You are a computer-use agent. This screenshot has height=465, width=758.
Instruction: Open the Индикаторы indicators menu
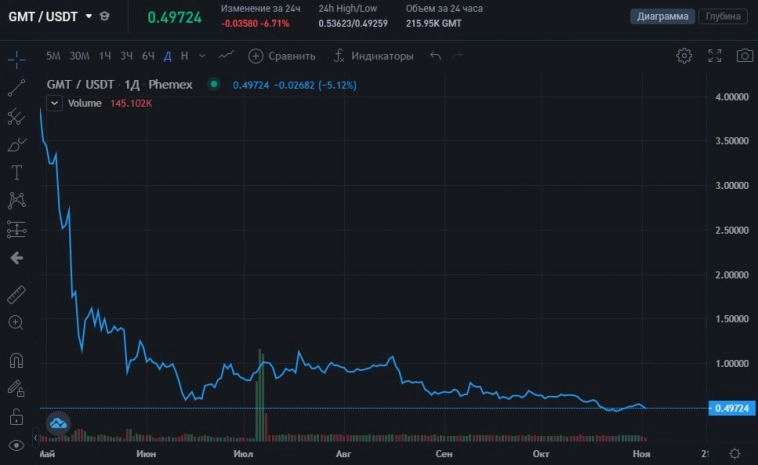click(374, 56)
